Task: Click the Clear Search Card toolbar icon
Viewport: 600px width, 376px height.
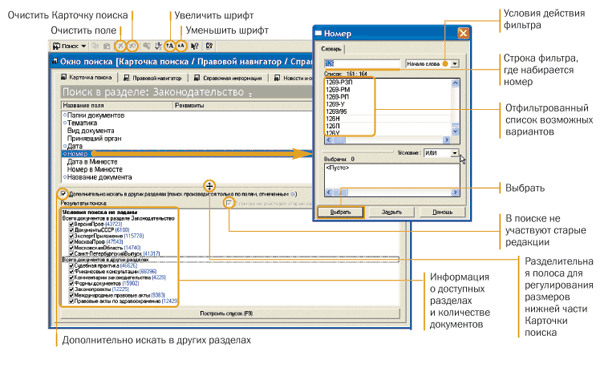Action: [132, 46]
